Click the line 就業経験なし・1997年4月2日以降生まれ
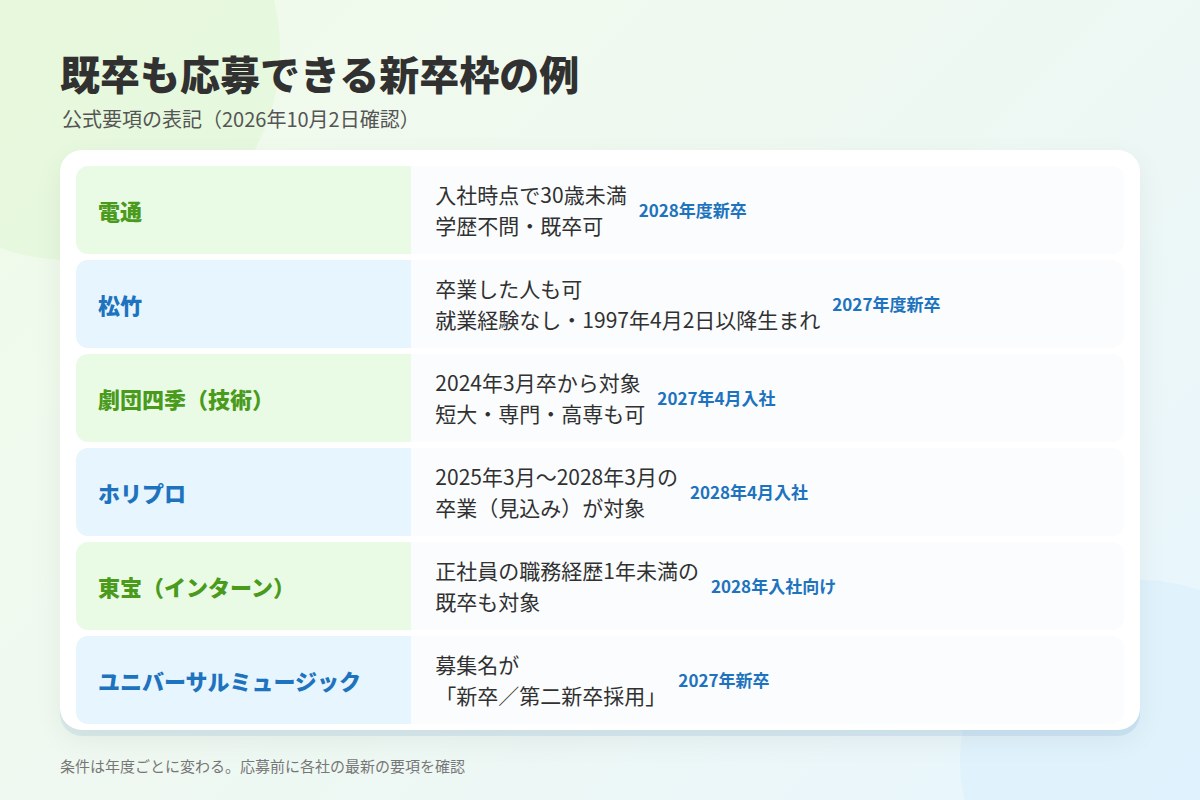This screenshot has height=800, width=1200. (x=628, y=321)
